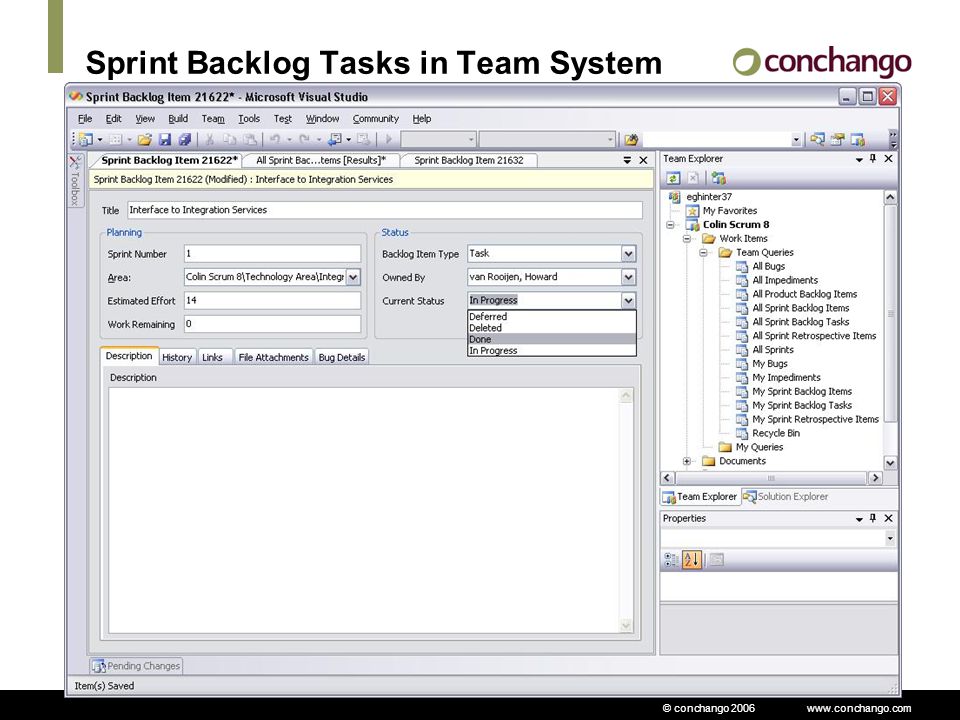The image size is (960, 720).
Task: Click the Save disk icon
Action: (x=165, y=140)
